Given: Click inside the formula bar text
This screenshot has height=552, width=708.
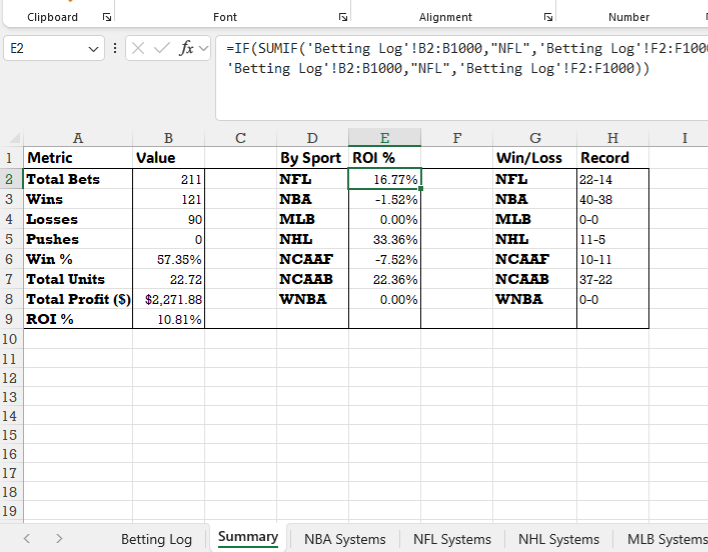Looking at the screenshot, I should (x=461, y=78).
